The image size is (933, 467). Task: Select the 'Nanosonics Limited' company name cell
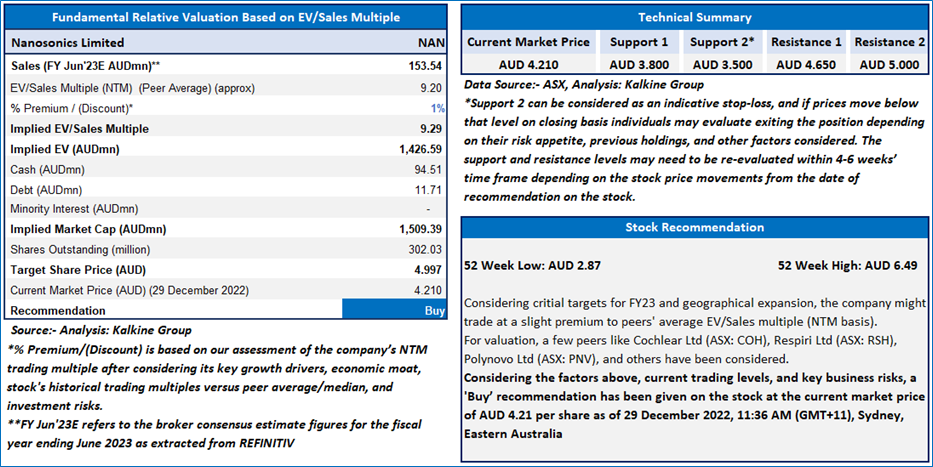point(68,43)
